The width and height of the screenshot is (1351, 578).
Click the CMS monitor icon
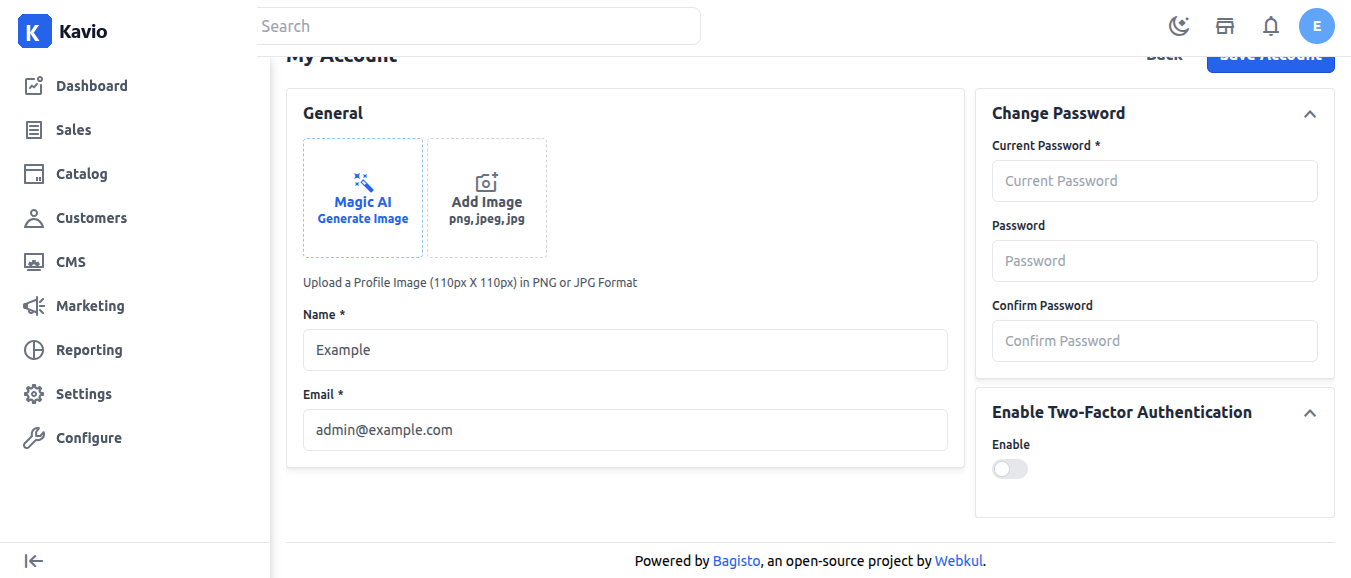(34, 262)
